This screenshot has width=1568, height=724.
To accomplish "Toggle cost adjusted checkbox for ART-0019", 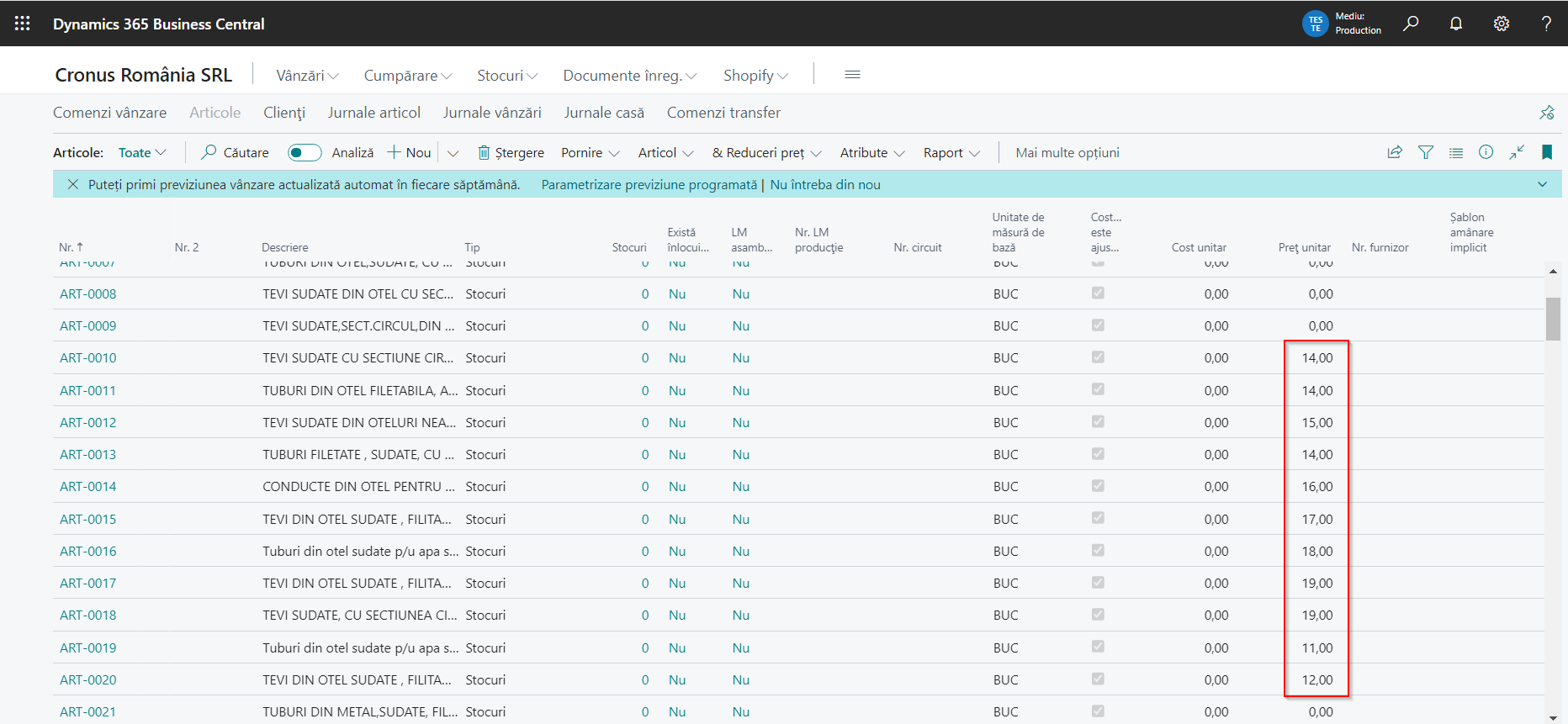I will point(1098,647).
